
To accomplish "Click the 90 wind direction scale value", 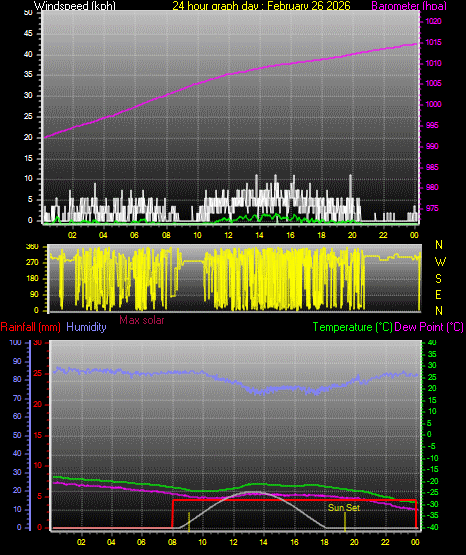I will 34,294.
